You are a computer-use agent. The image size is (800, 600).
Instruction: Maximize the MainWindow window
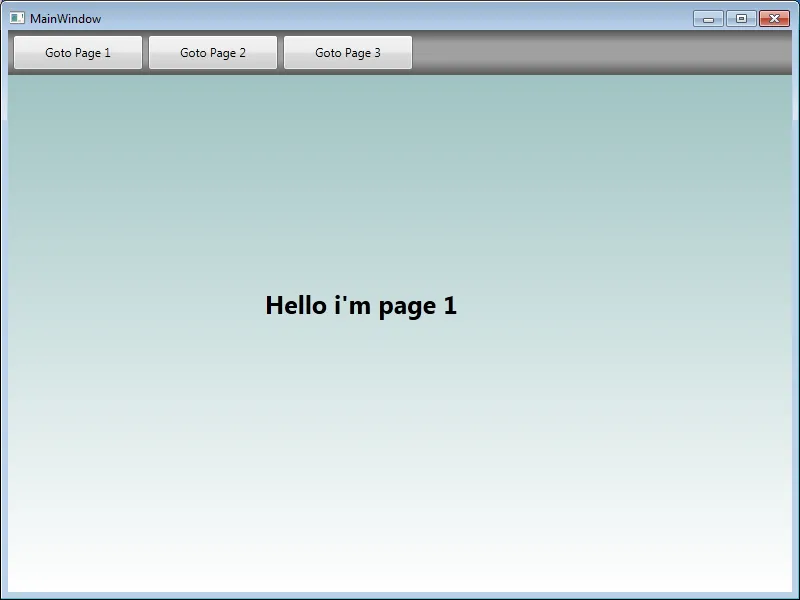[741, 19]
